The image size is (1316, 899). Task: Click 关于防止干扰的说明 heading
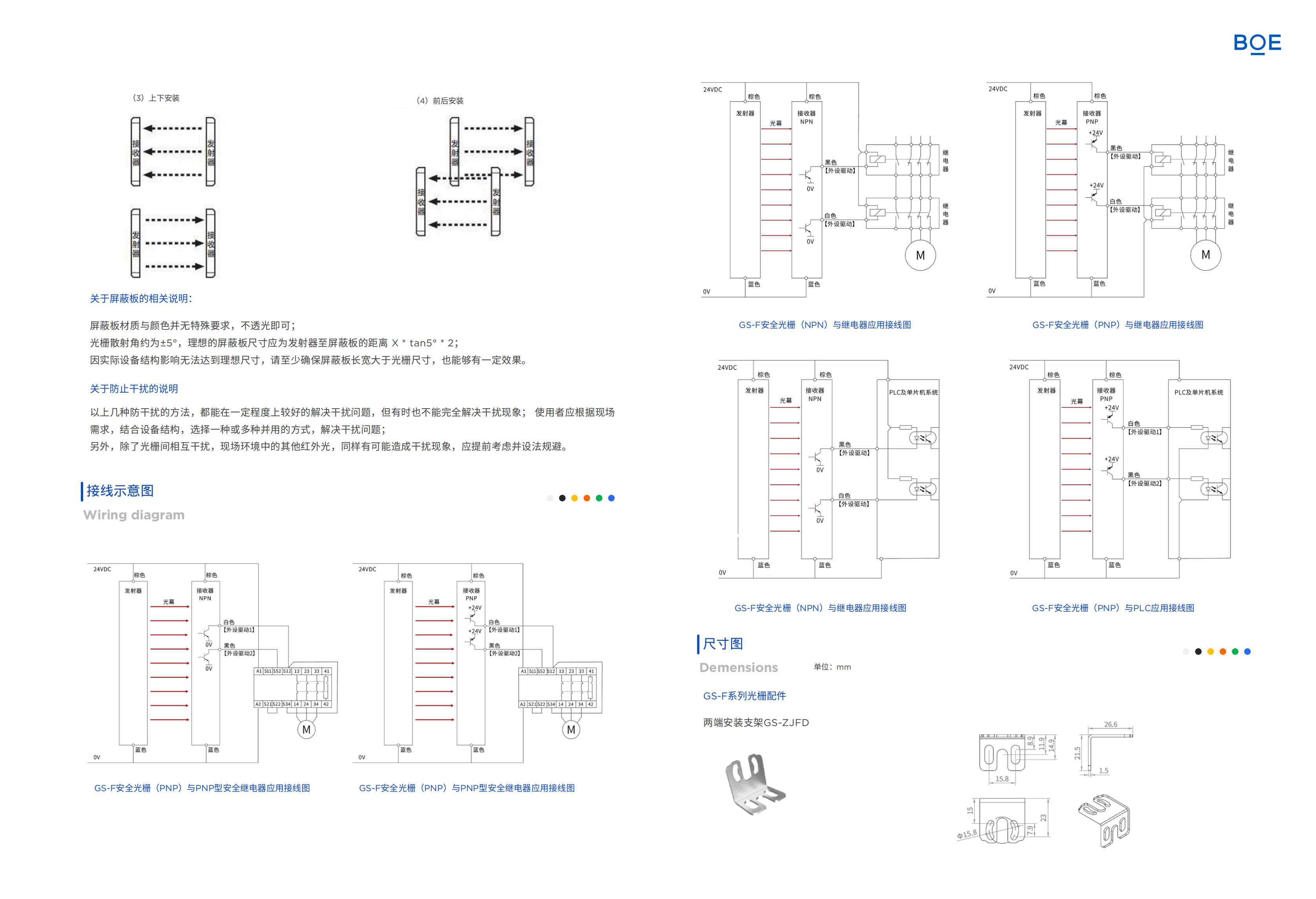point(134,388)
